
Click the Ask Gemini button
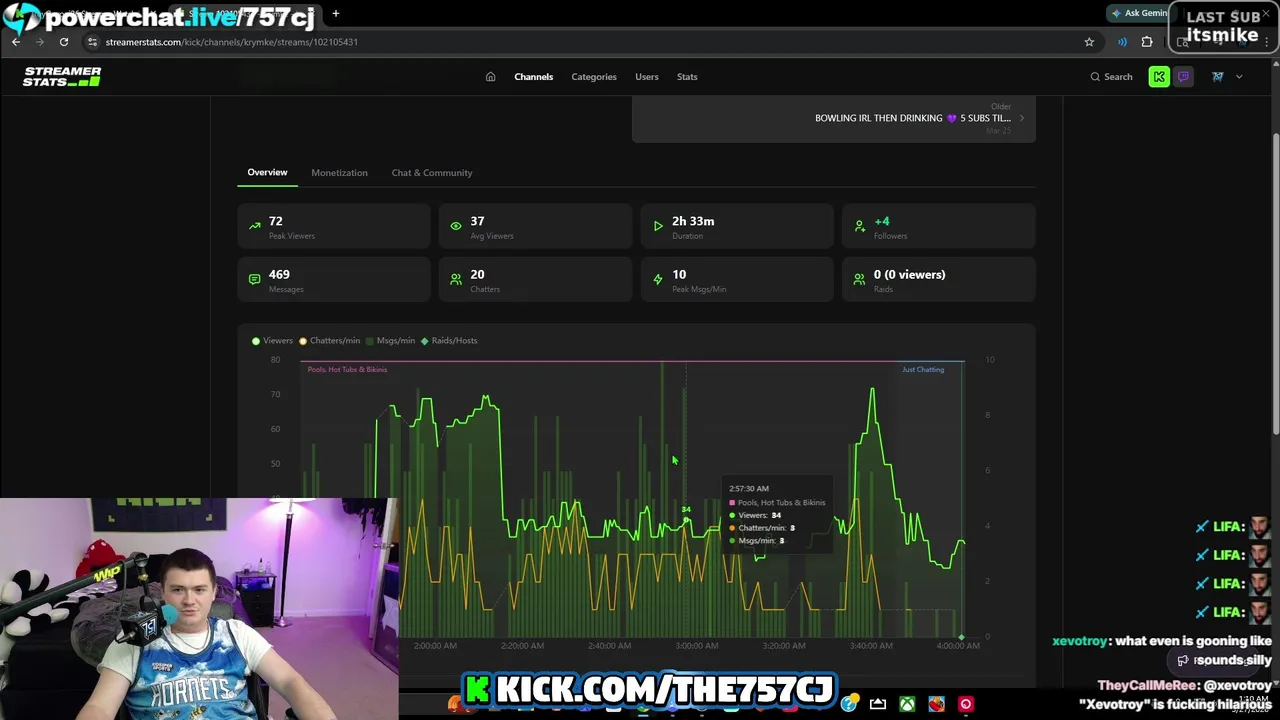tap(1139, 13)
